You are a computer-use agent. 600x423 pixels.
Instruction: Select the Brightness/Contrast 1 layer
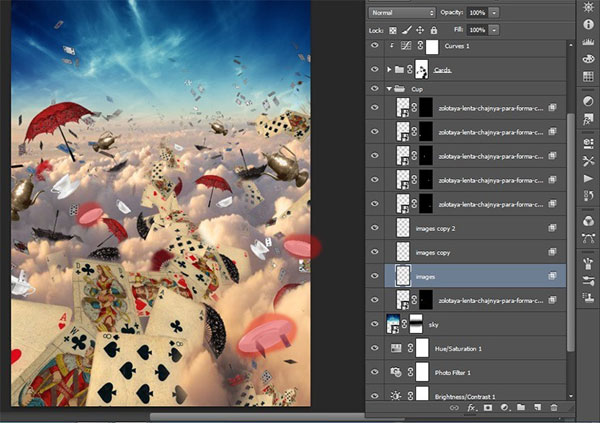point(475,396)
